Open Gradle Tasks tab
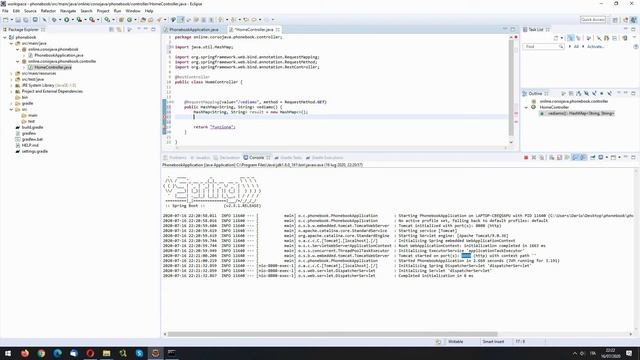This screenshot has width=640, height=360. (x=289, y=158)
